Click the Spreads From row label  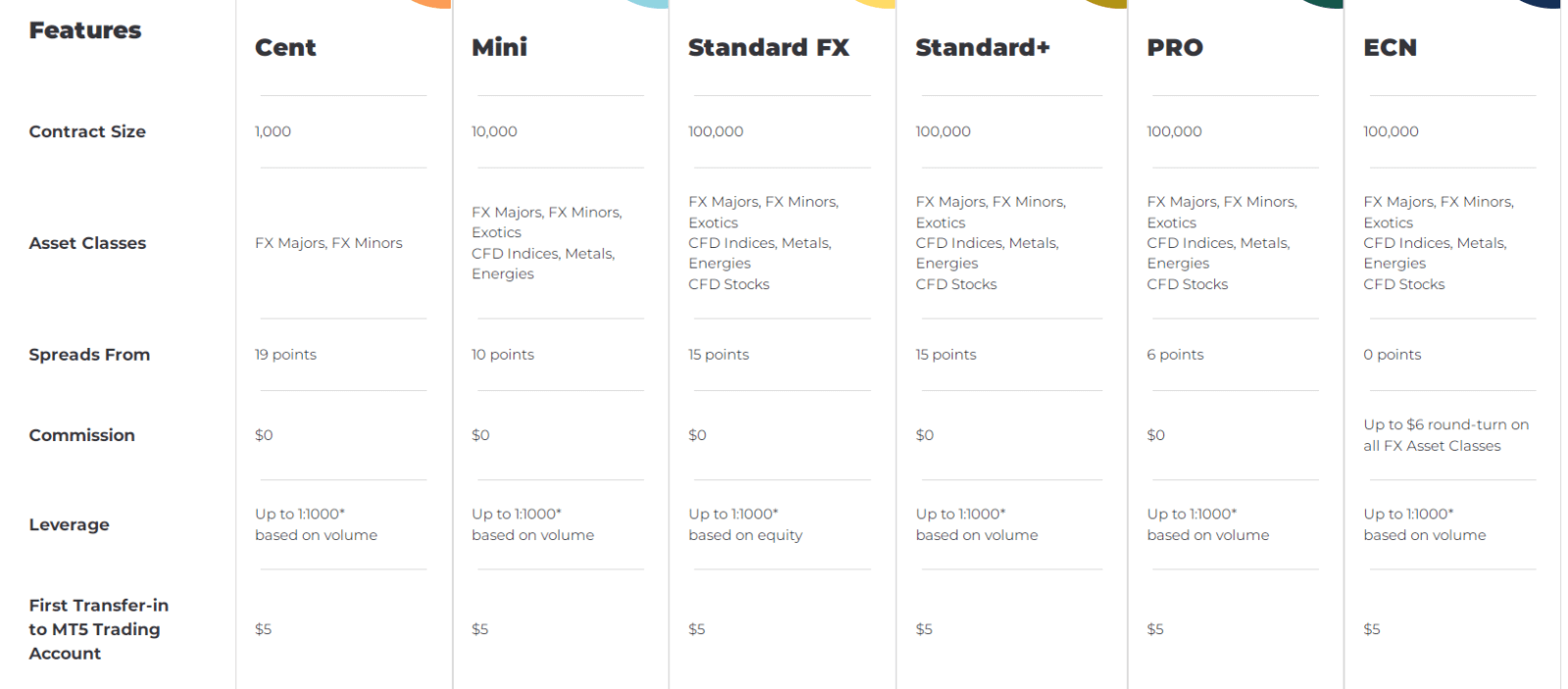tap(89, 355)
